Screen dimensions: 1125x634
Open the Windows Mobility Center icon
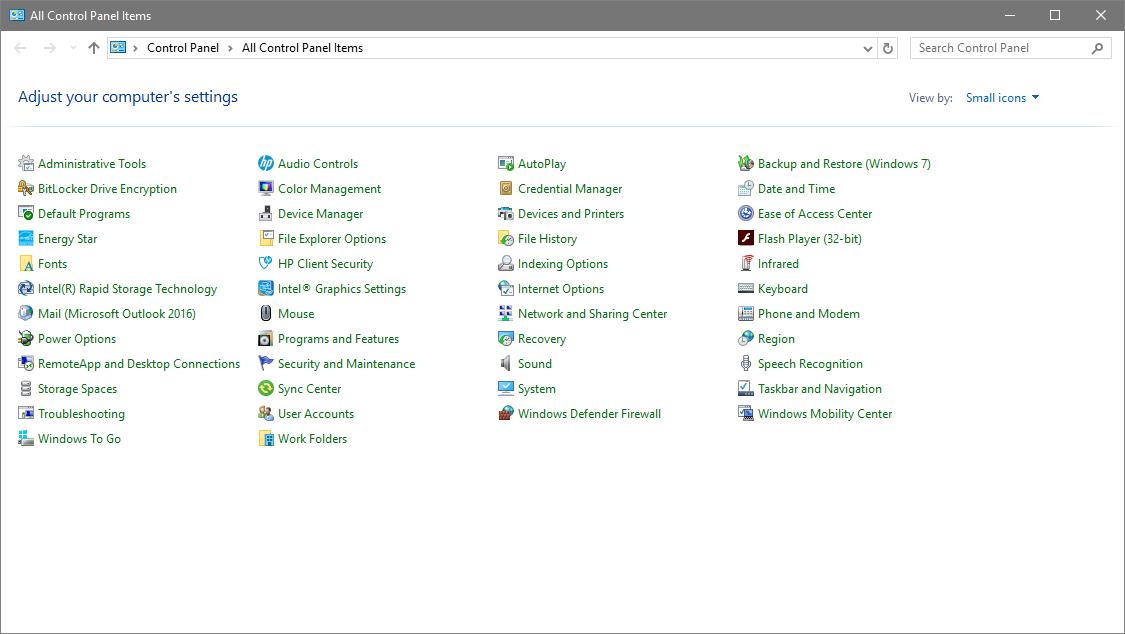(x=746, y=414)
